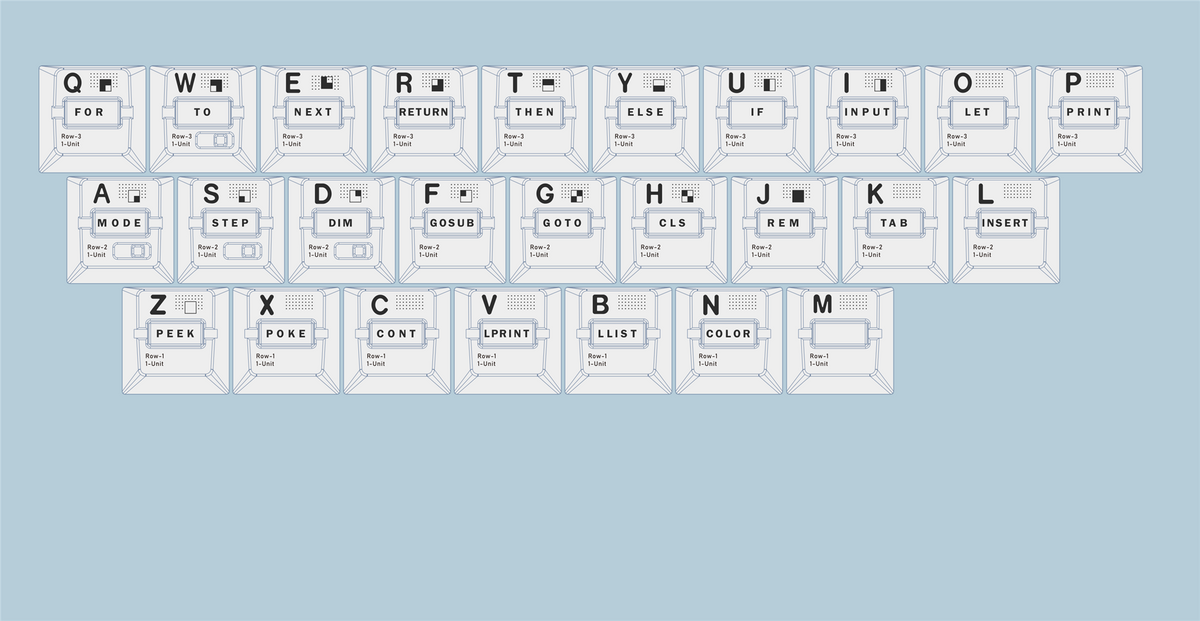1200x621 pixels.
Task: Click the dot matrix grid on the O key
Action: 988,80
